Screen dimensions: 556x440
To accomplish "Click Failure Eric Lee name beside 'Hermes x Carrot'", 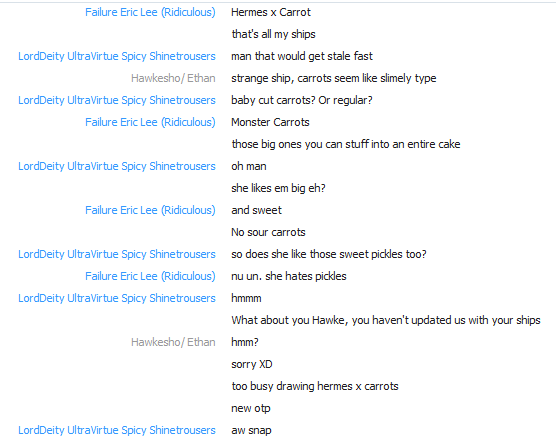I will (x=150, y=12).
